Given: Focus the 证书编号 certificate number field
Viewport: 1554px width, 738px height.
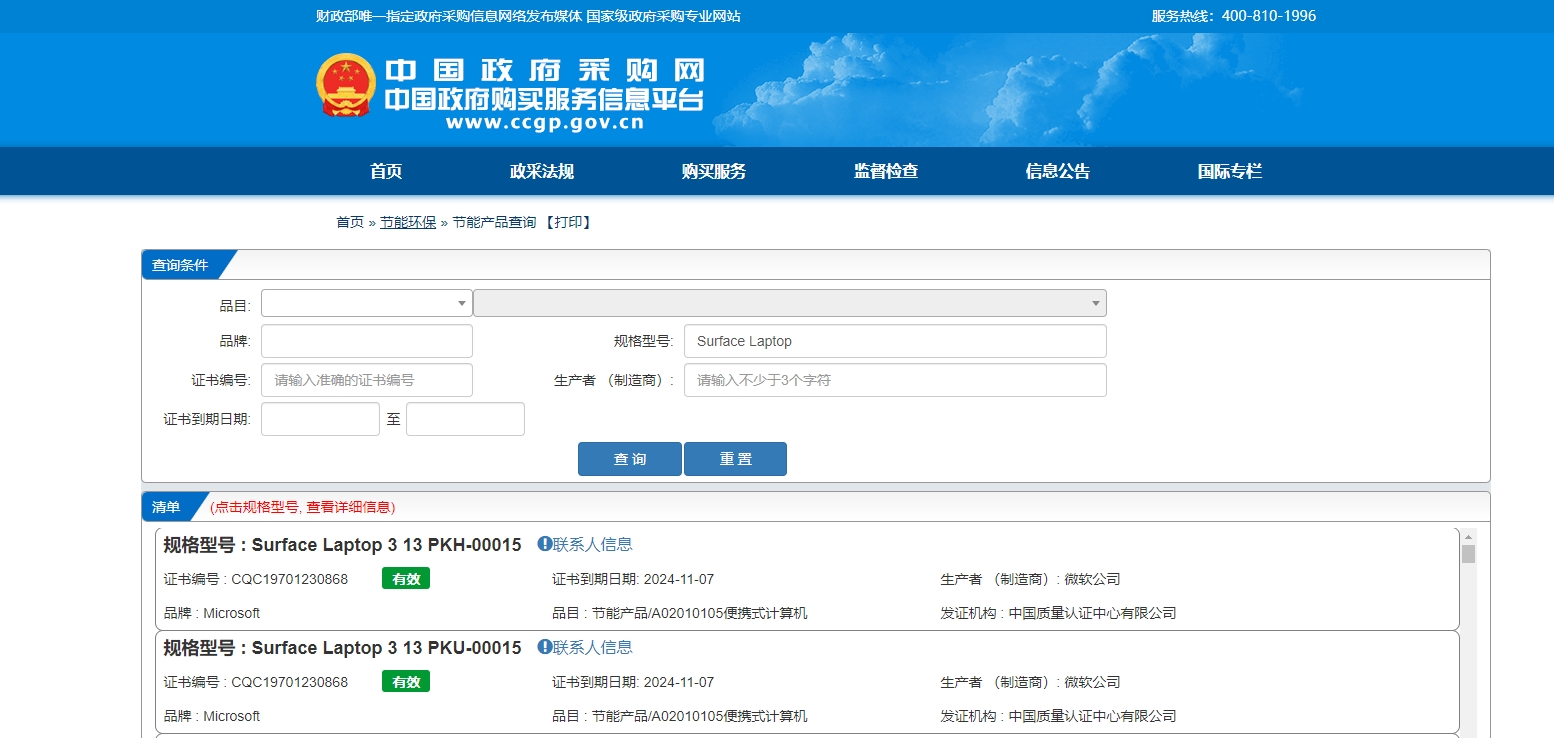Looking at the screenshot, I should tap(367, 380).
